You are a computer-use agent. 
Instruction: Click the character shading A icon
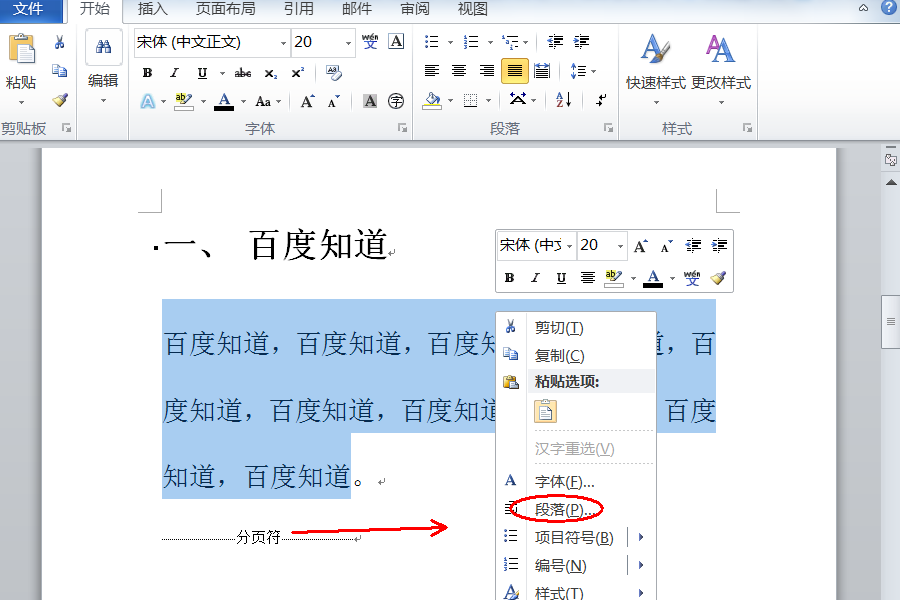(370, 102)
